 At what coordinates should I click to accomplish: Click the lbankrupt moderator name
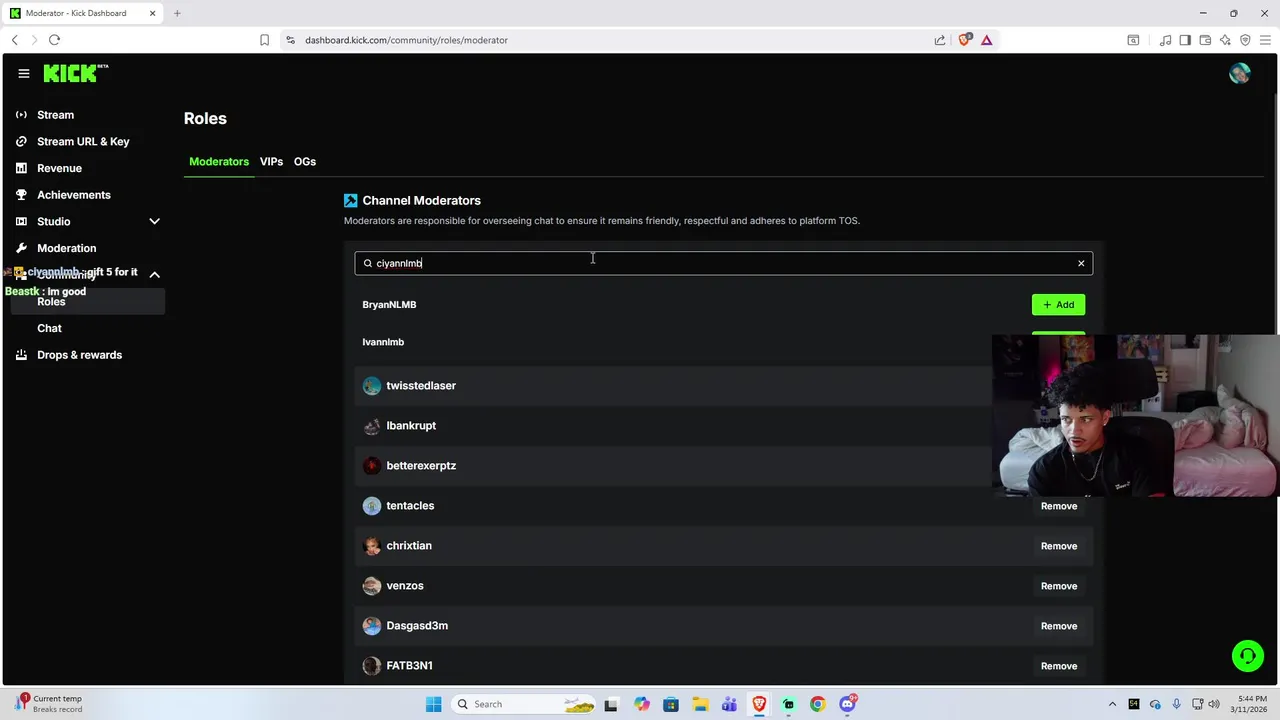(411, 426)
